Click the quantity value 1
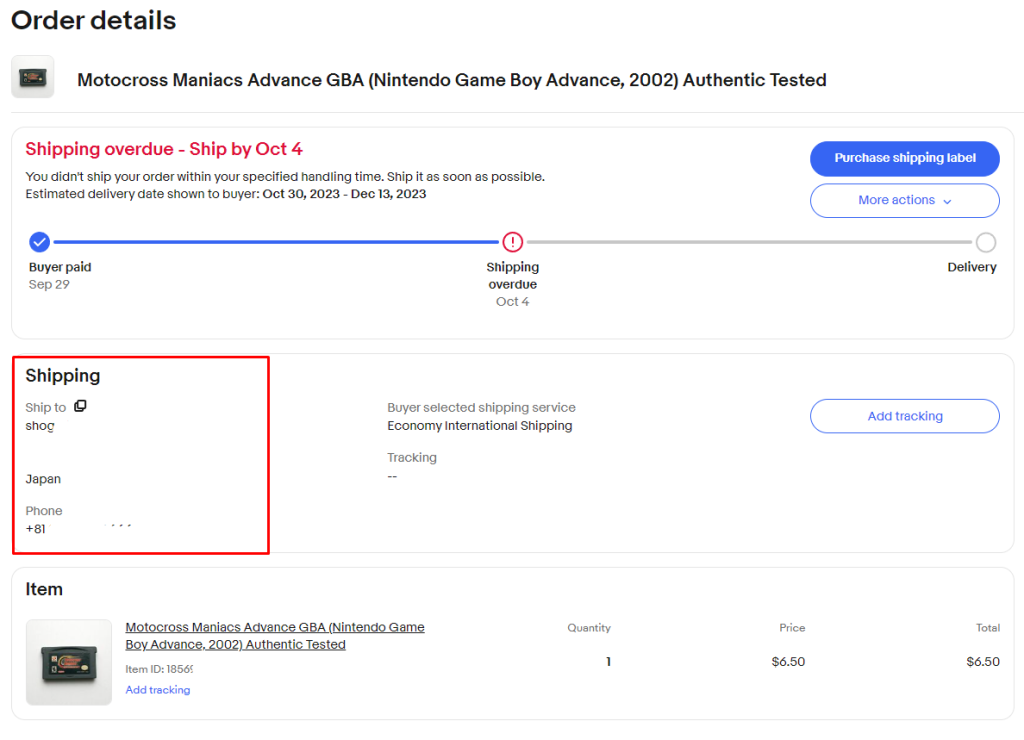1024x740 pixels. click(x=608, y=662)
